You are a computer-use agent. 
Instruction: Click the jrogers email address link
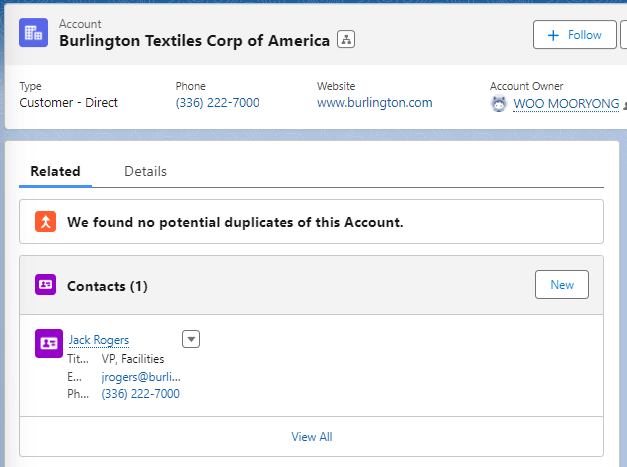pos(141,377)
